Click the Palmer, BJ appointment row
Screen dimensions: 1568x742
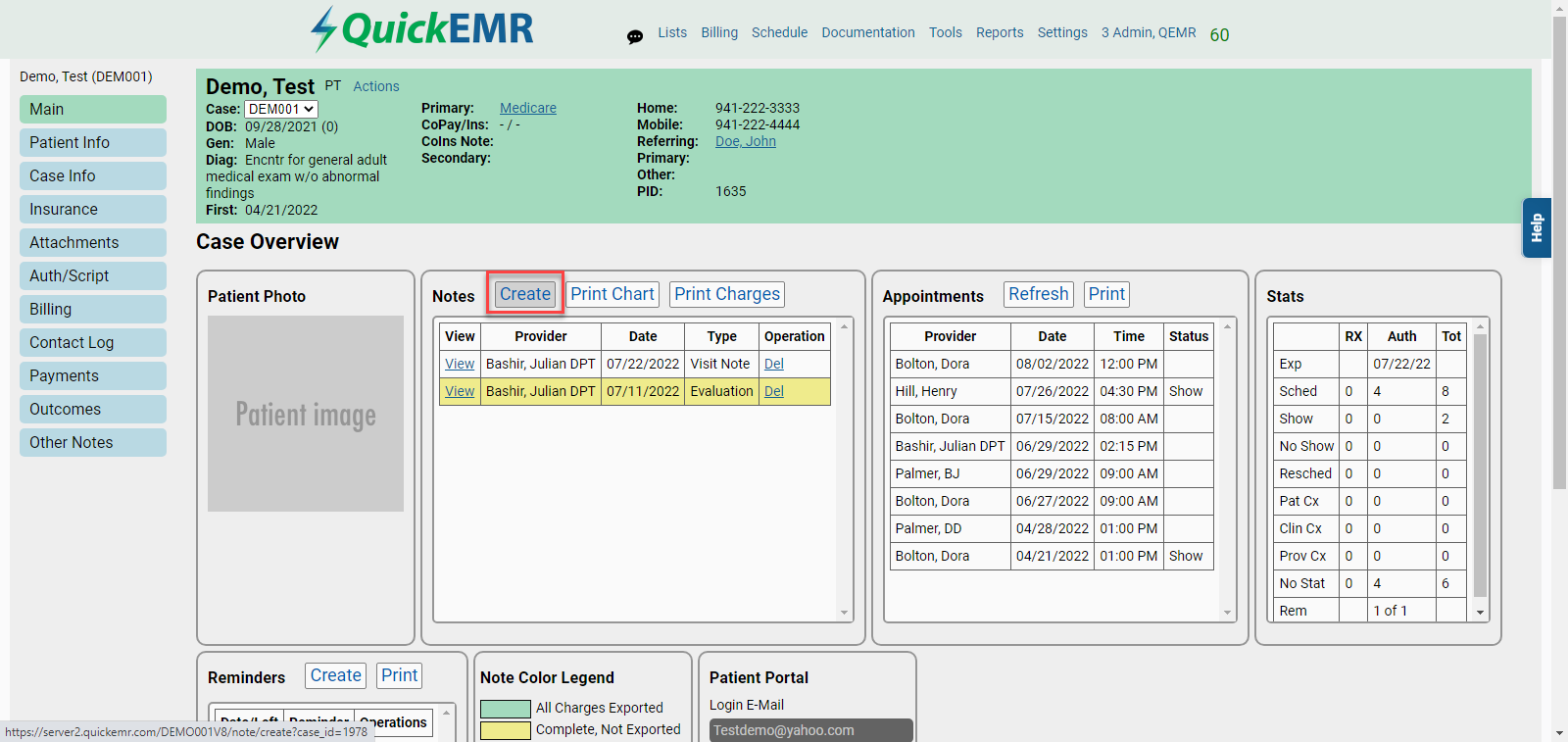[x=1052, y=473]
